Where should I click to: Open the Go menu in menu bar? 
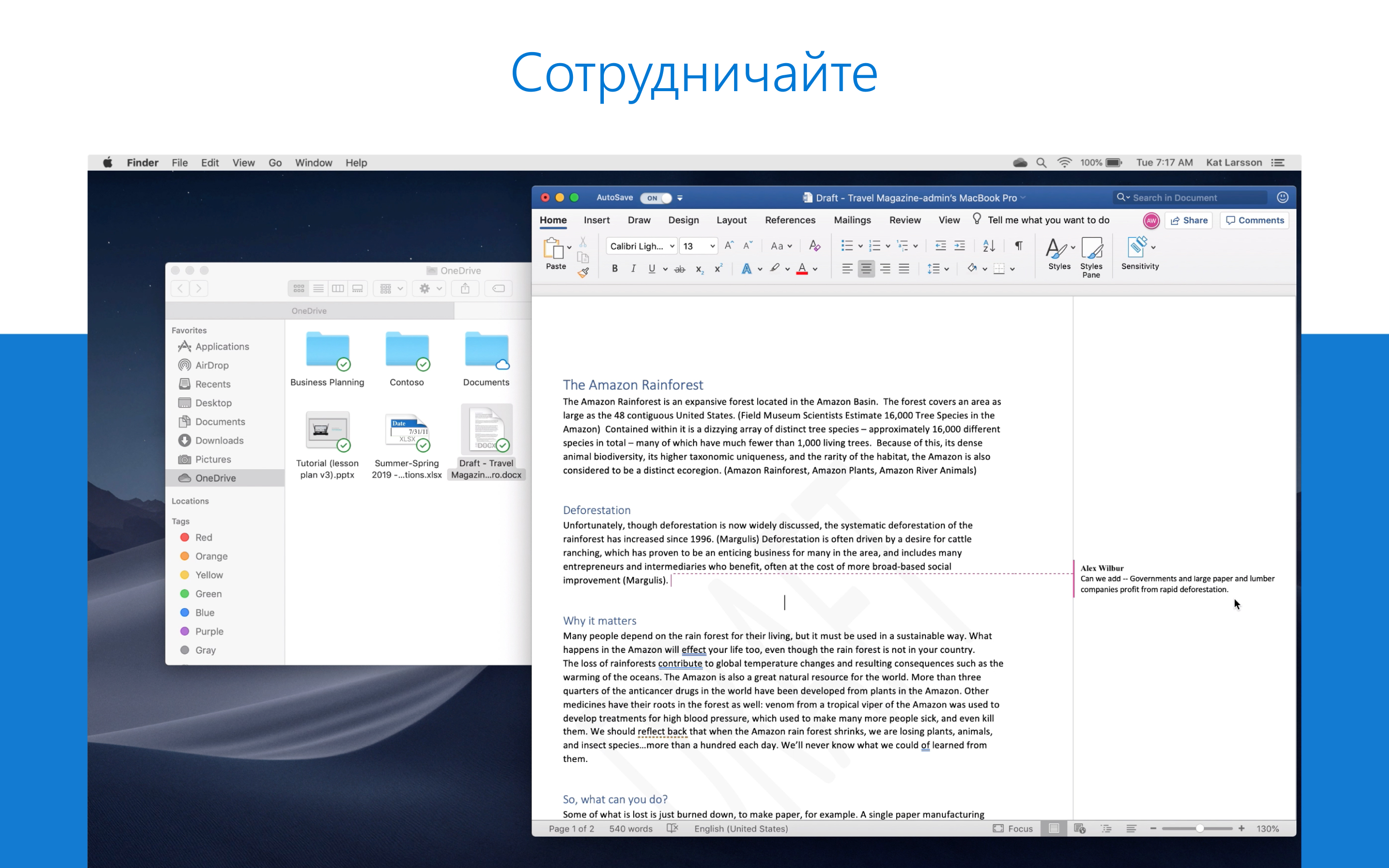click(x=275, y=163)
